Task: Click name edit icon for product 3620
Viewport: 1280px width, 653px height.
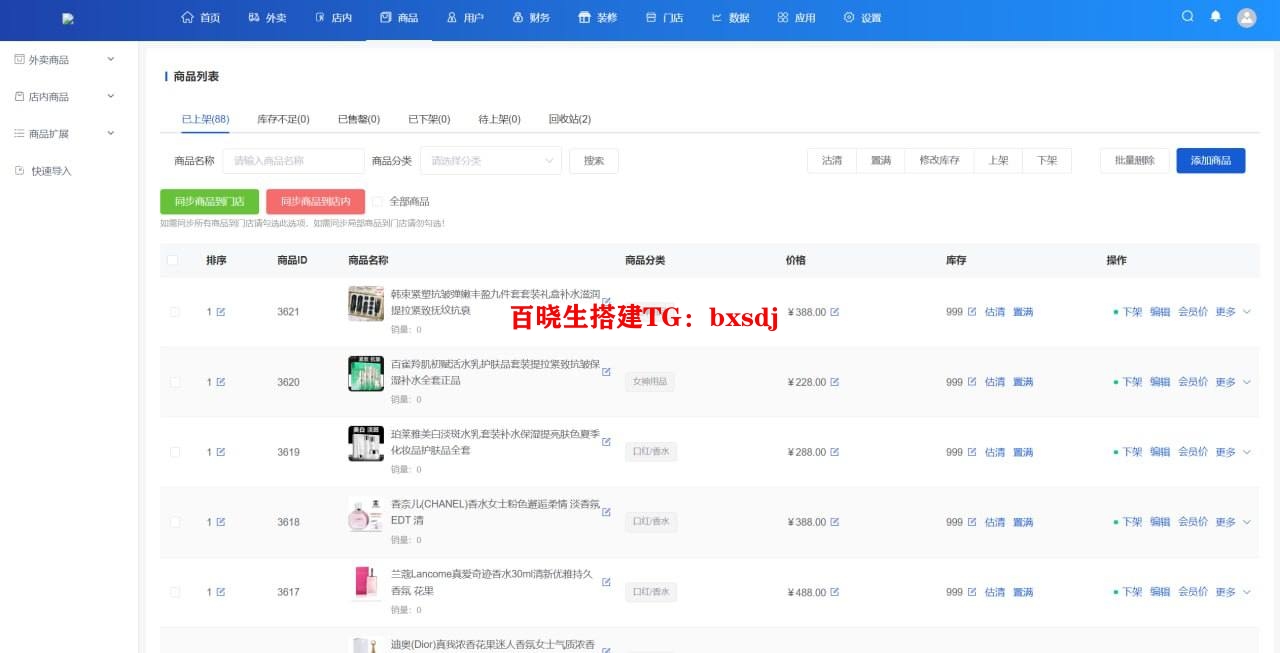Action: [x=606, y=371]
